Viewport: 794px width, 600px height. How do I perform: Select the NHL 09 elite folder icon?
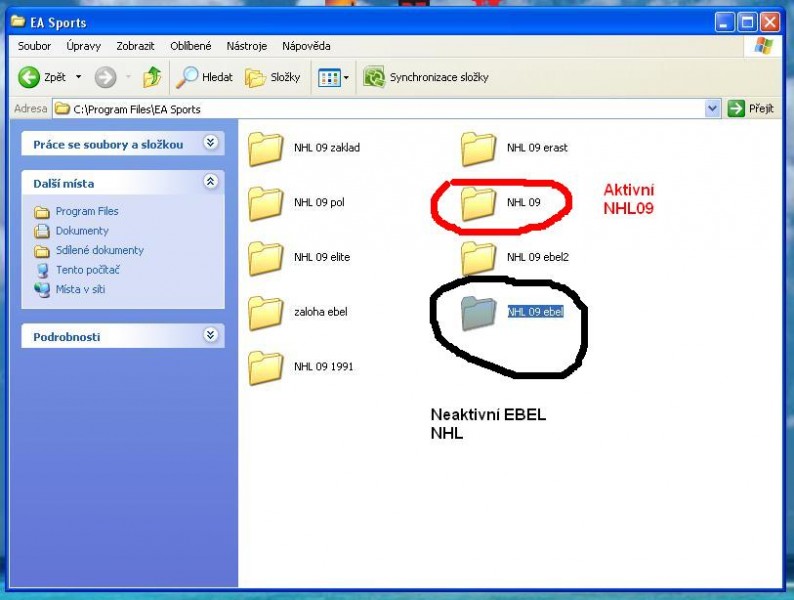(265, 258)
